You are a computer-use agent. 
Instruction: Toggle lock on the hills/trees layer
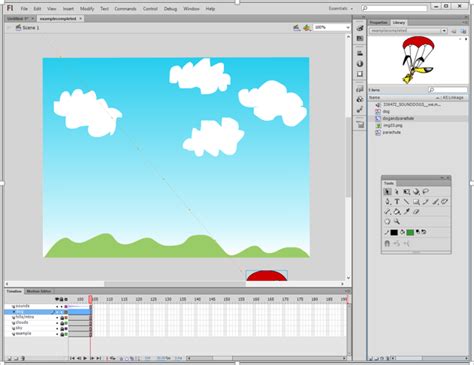(x=62, y=318)
